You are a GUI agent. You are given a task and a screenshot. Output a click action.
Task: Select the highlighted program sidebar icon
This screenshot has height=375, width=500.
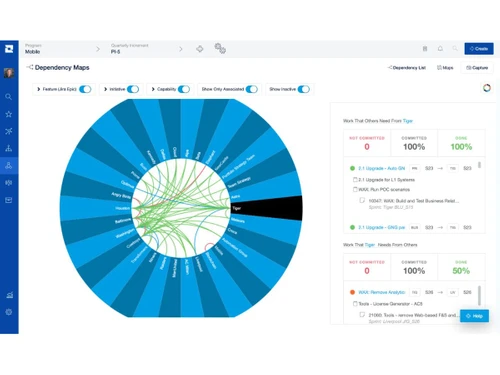click(9, 165)
